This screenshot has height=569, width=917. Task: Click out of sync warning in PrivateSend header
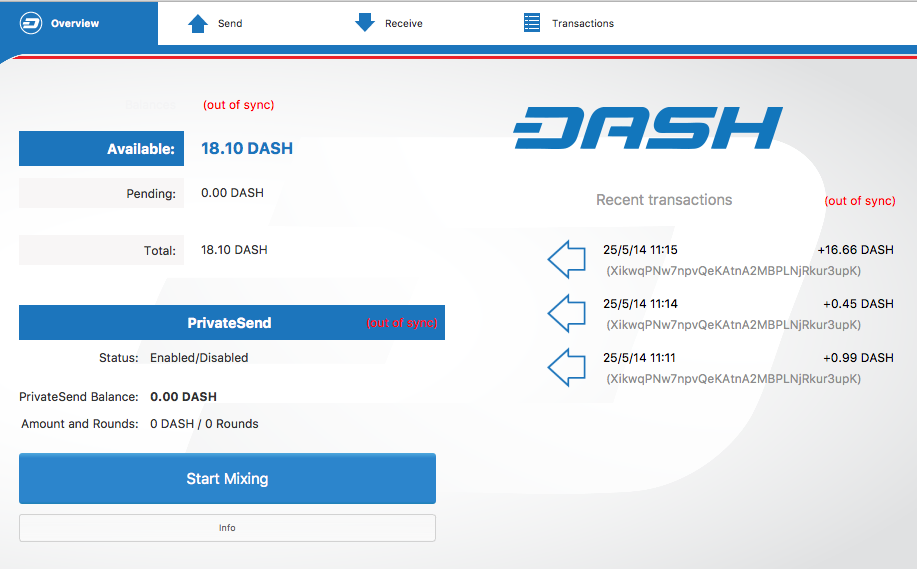tap(402, 323)
